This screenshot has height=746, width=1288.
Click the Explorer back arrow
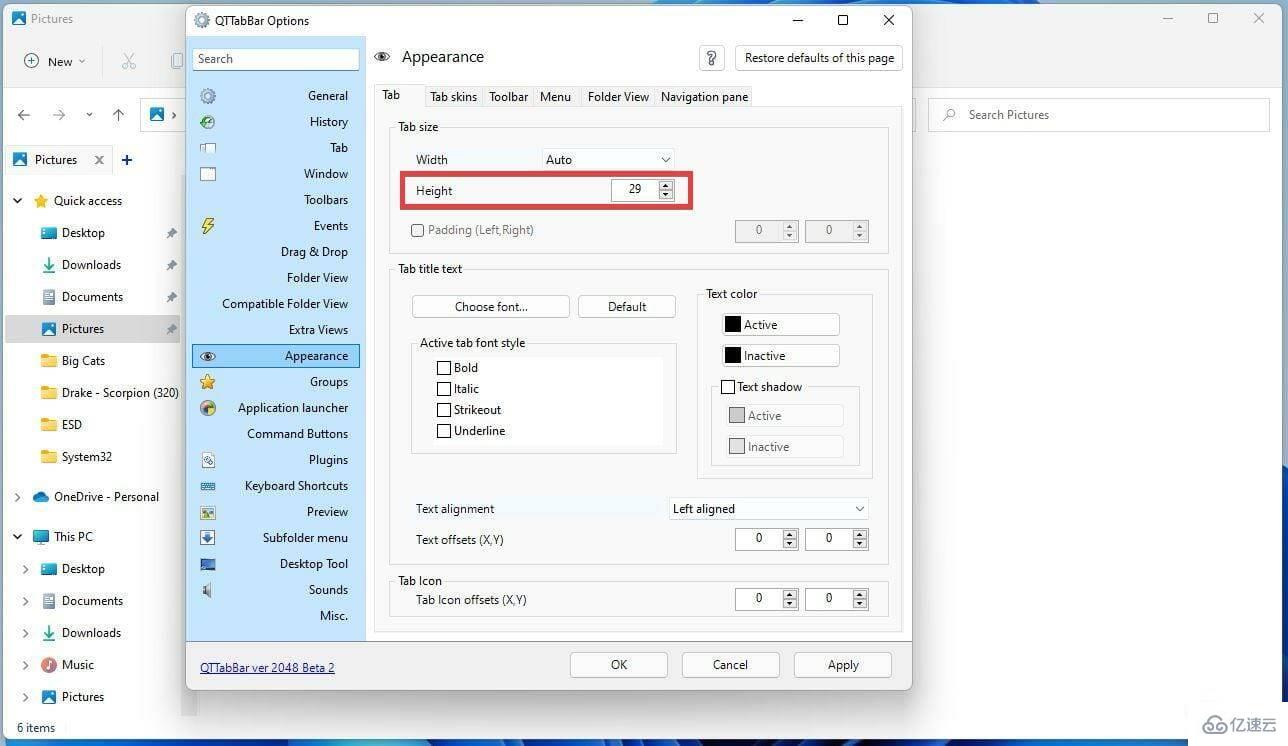(x=24, y=115)
